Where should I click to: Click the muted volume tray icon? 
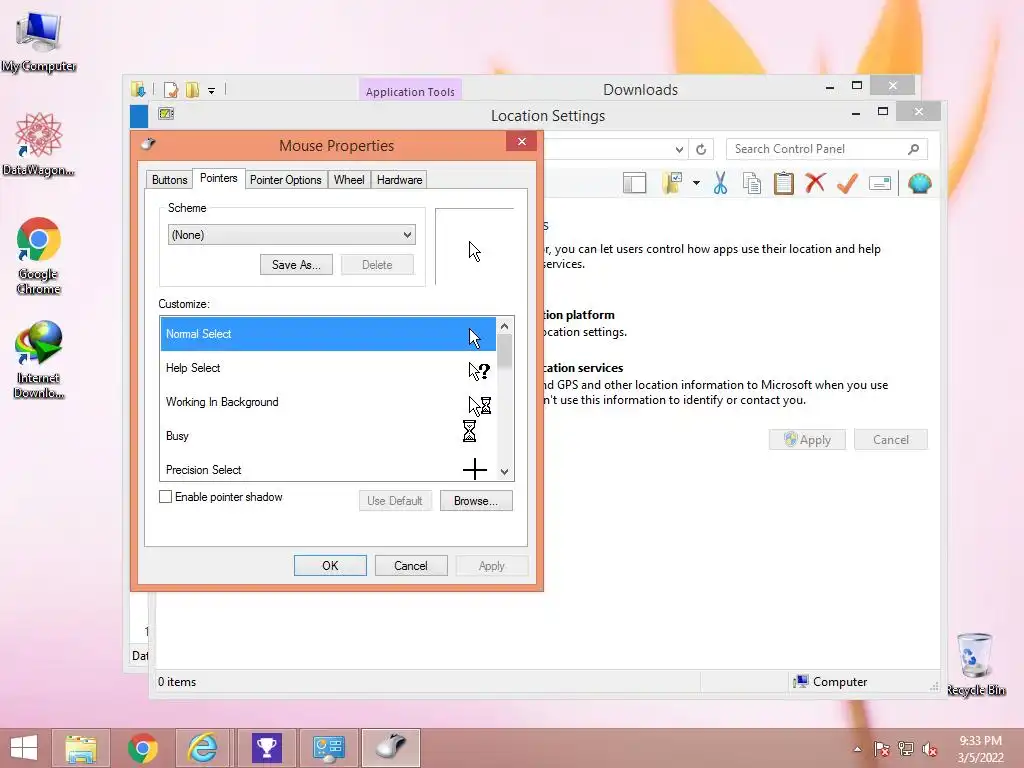(x=930, y=749)
